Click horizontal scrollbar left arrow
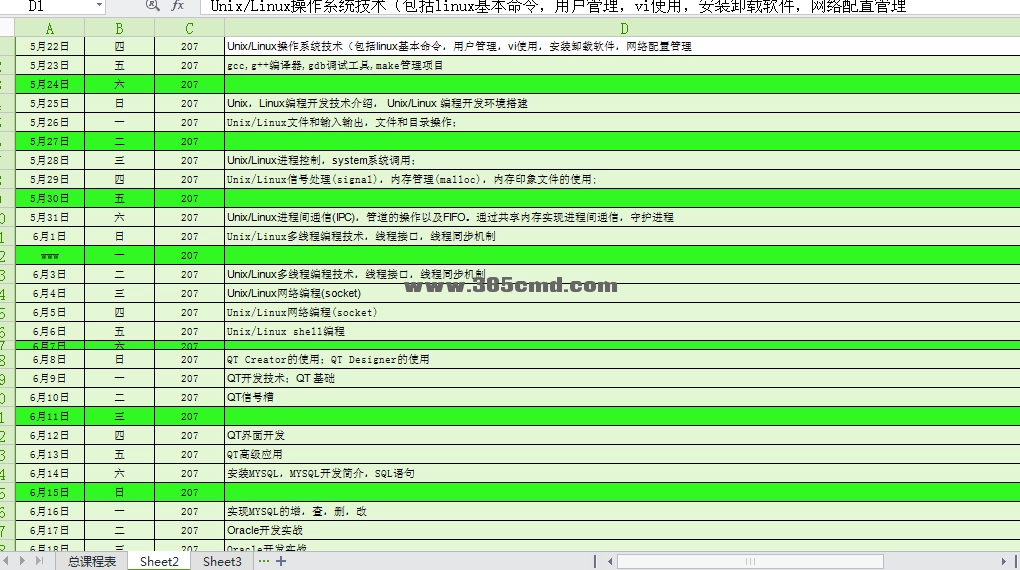Screen dimensions: 1020x570 610,561
